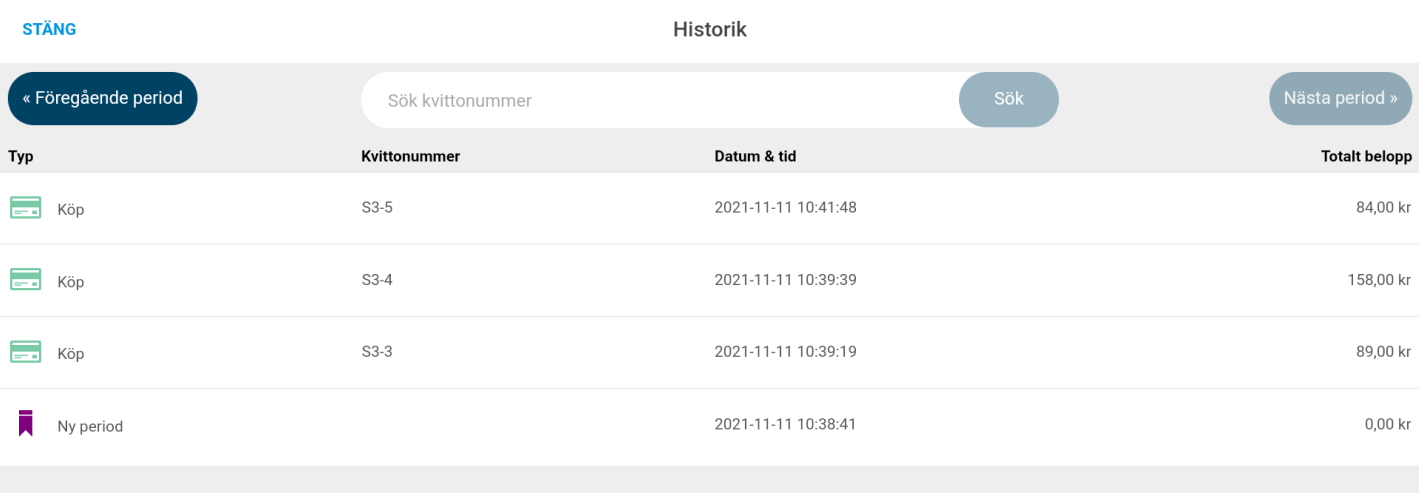Select receipt number S3-4
1419x493 pixels.
377,280
